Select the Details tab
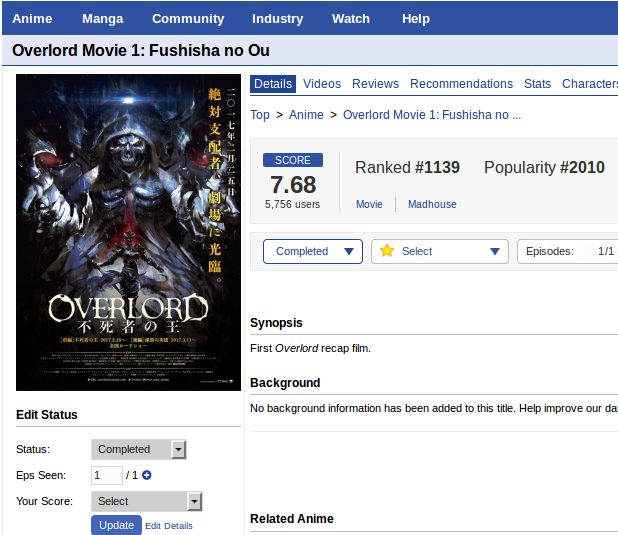Screen dimensions: 618x535 pyautogui.click(x=273, y=84)
